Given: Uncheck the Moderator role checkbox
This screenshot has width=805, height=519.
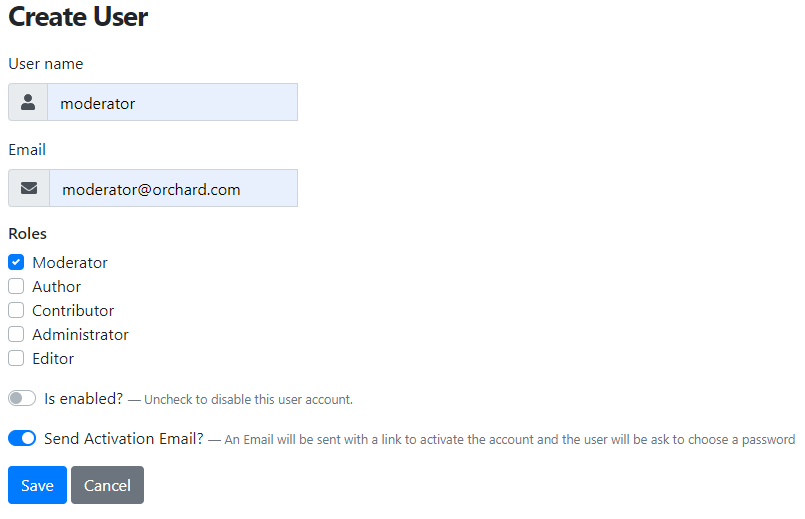Looking at the screenshot, I should [x=16, y=262].
